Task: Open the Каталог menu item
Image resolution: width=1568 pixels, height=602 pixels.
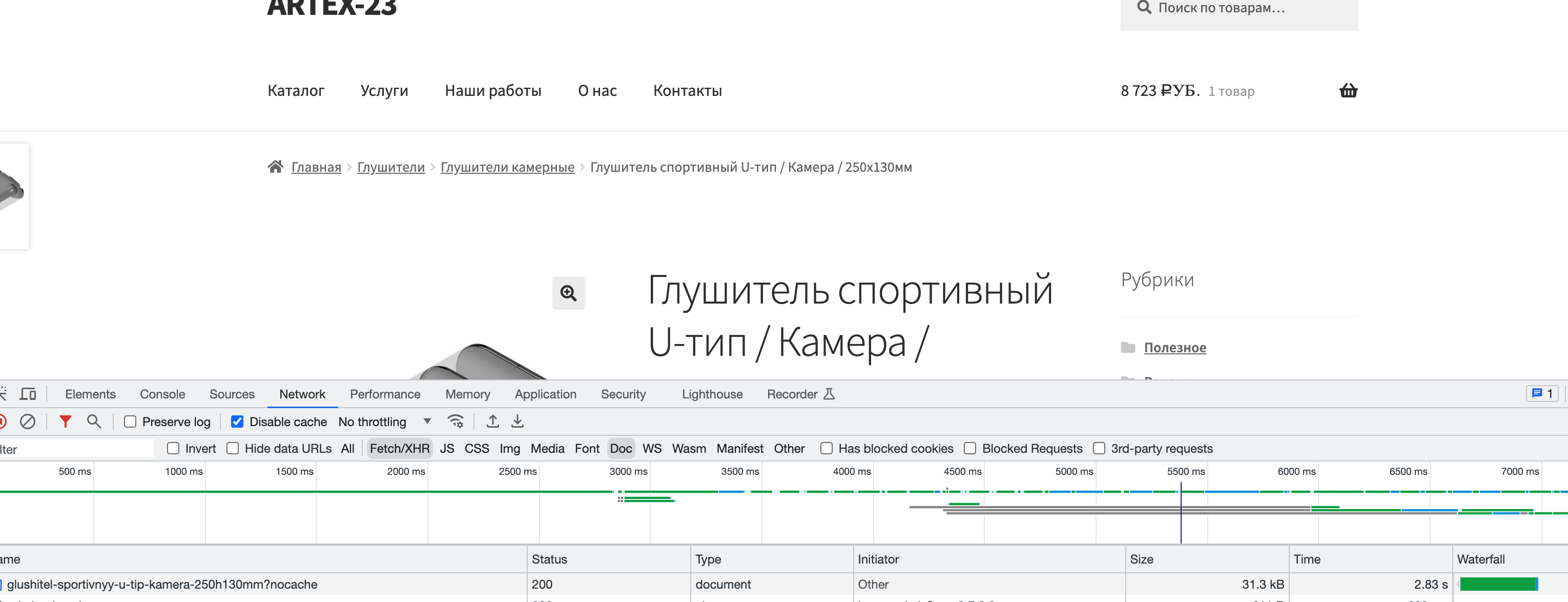Action: coord(296,91)
